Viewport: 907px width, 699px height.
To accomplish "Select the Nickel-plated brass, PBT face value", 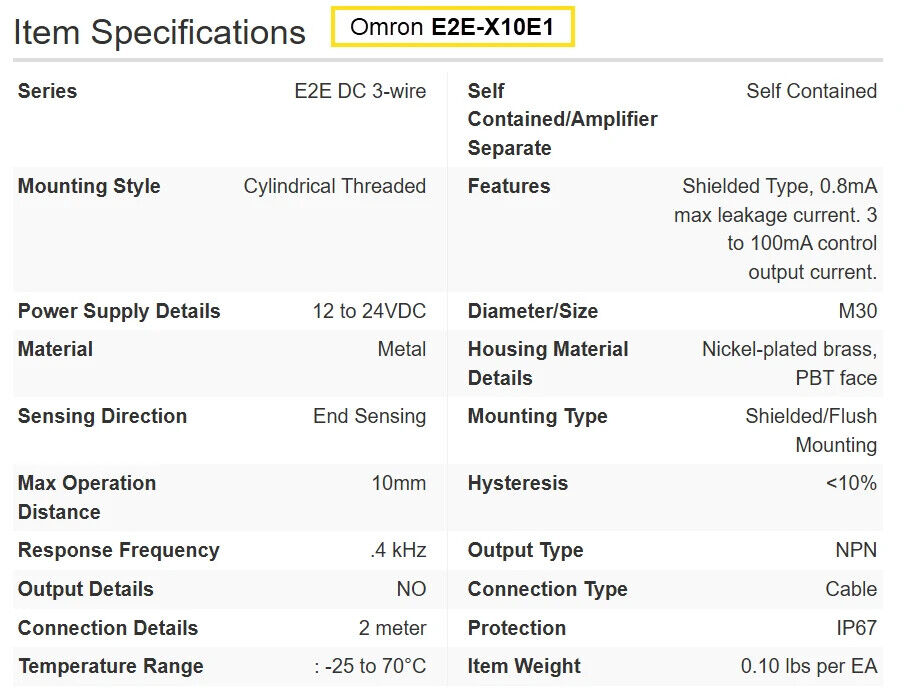I will [789, 363].
